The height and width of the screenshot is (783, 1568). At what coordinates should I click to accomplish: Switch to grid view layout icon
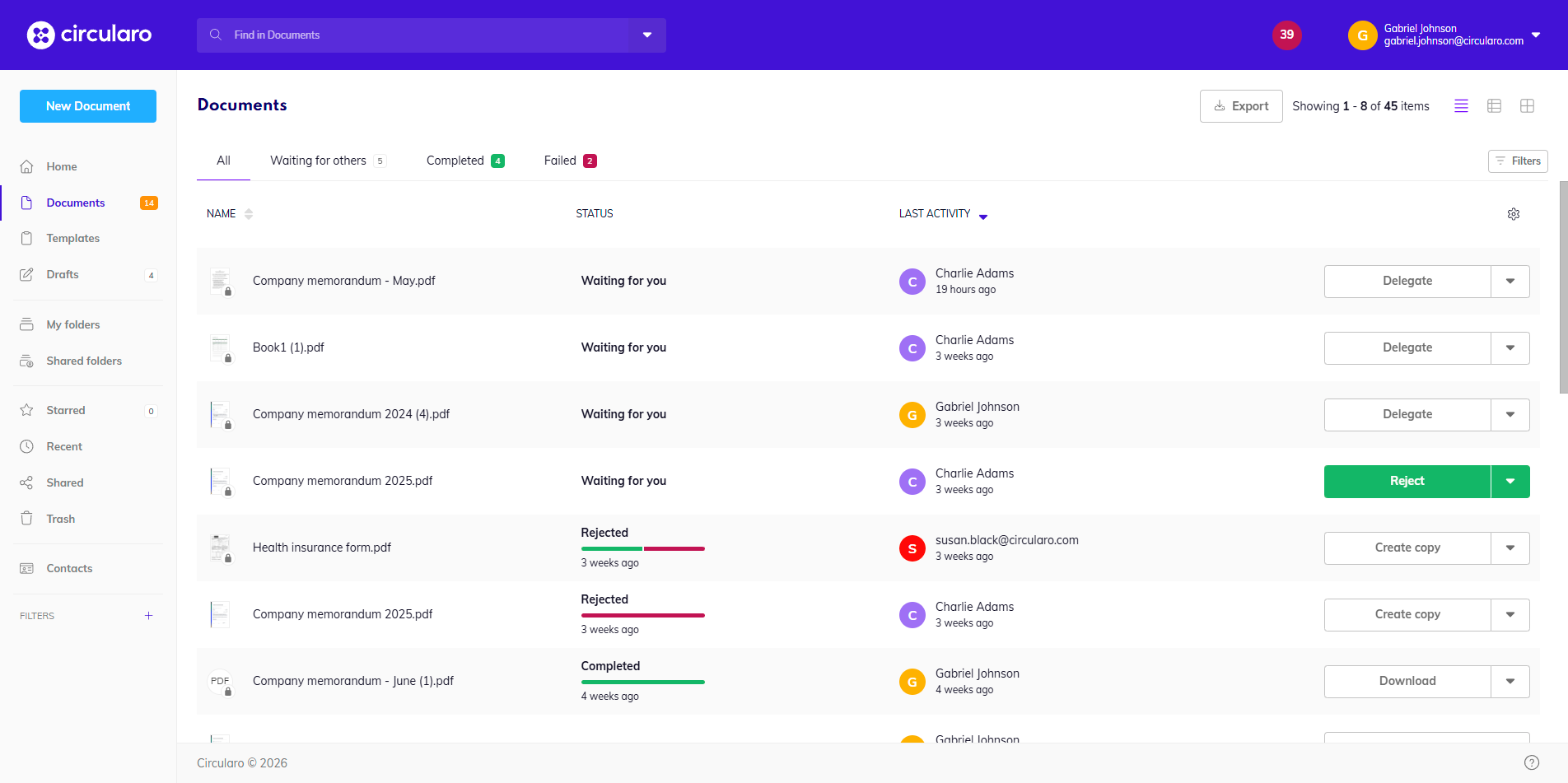tap(1527, 106)
